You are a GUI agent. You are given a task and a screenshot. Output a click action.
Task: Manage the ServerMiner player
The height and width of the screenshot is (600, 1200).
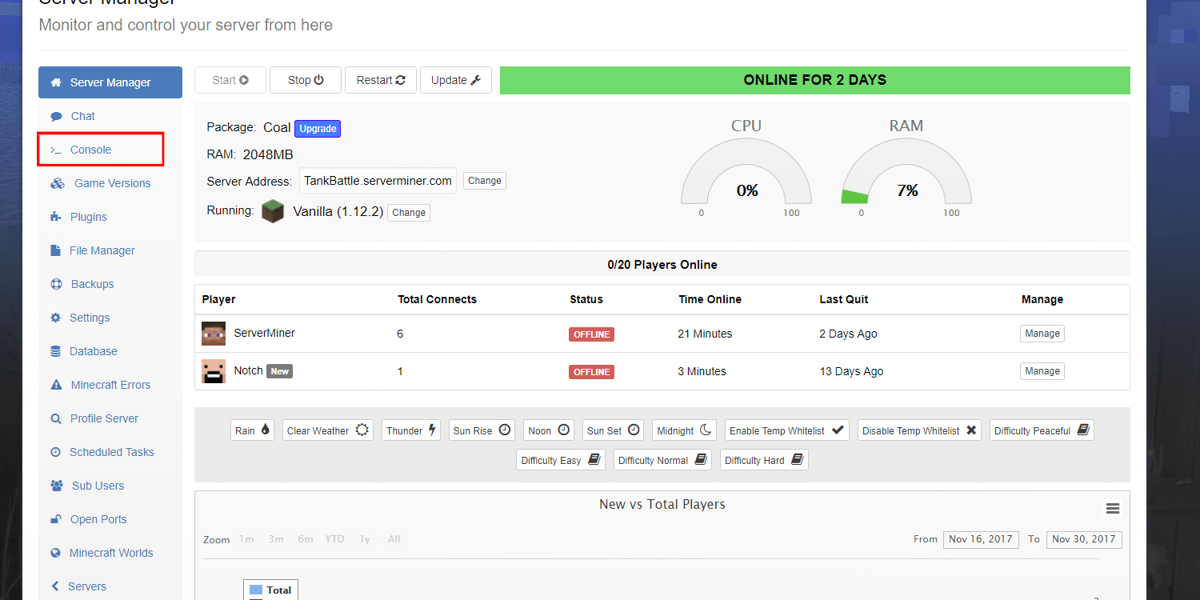tap(1042, 334)
